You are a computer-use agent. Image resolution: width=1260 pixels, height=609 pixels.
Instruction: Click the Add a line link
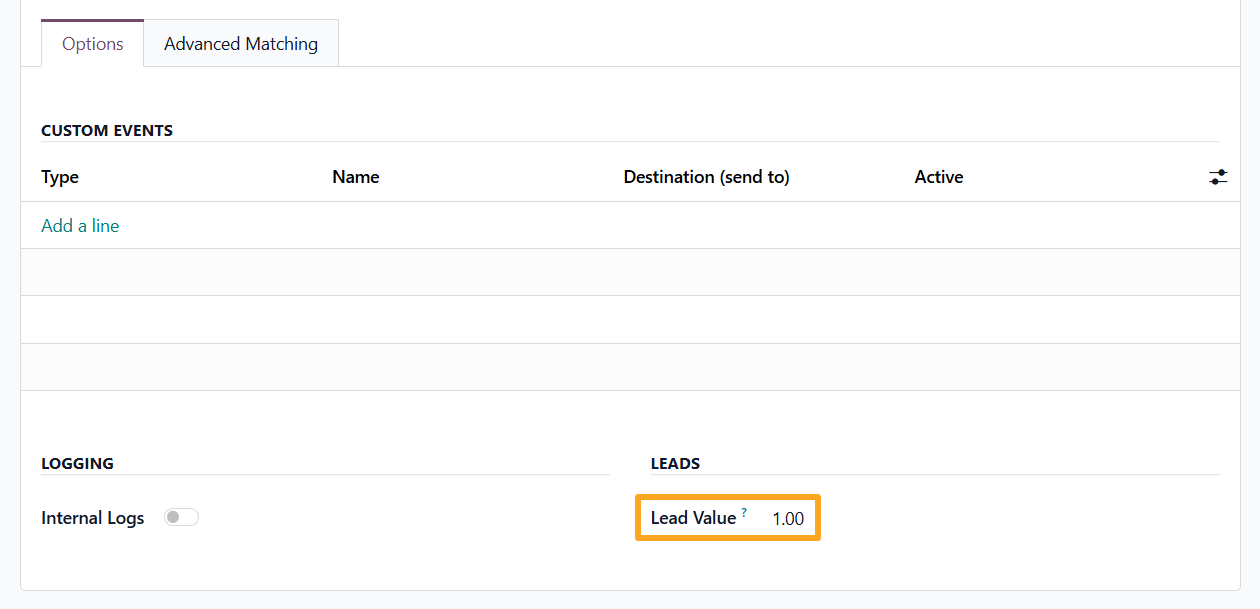click(x=80, y=226)
